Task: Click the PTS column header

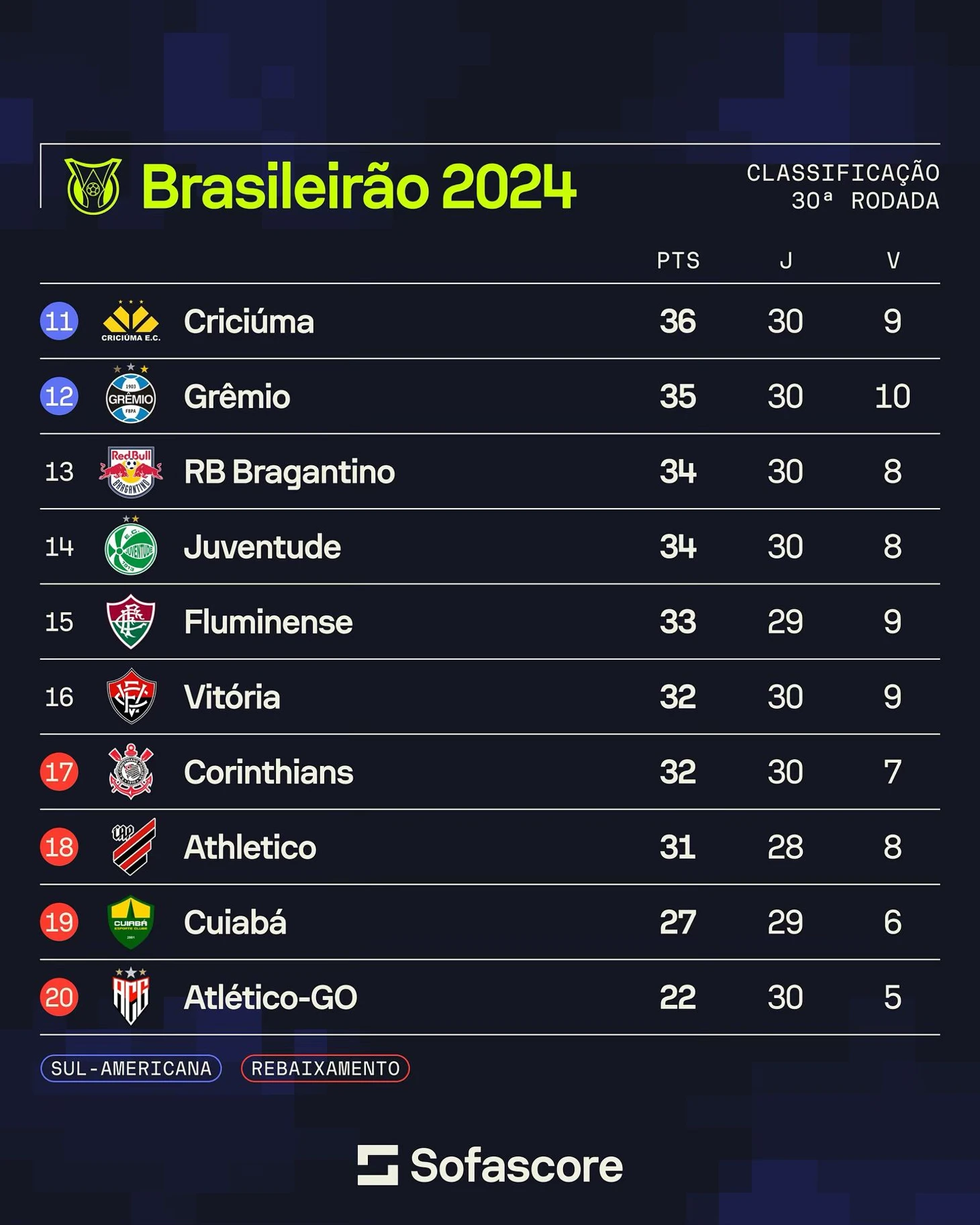Action: [678, 260]
